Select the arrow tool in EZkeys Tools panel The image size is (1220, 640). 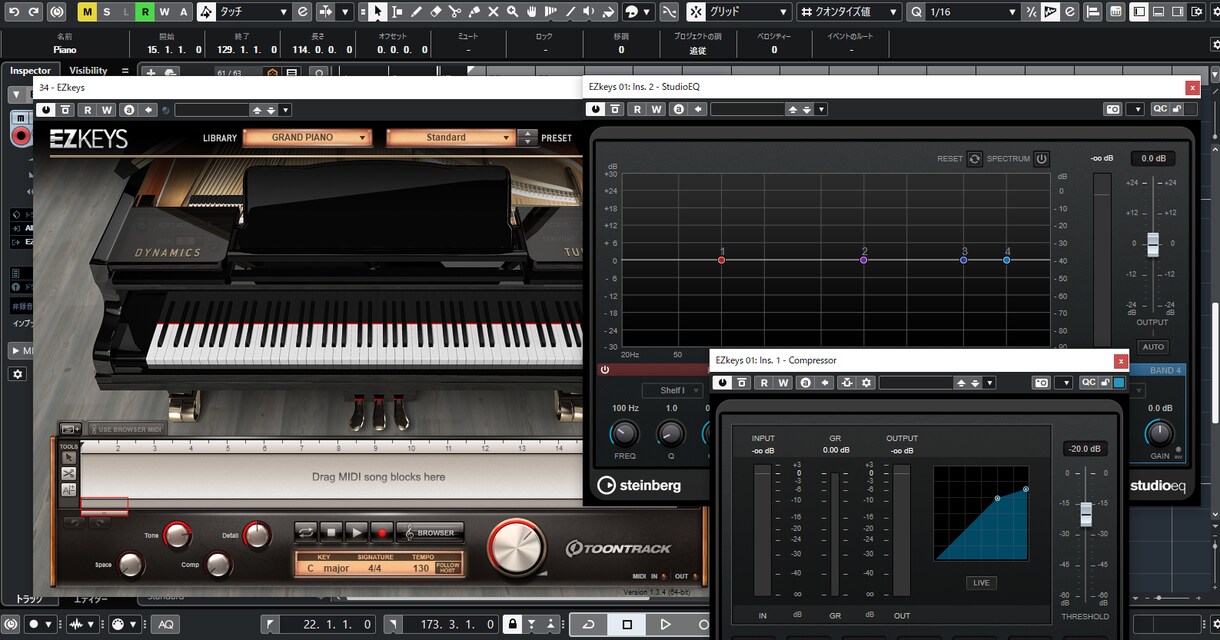tap(69, 457)
